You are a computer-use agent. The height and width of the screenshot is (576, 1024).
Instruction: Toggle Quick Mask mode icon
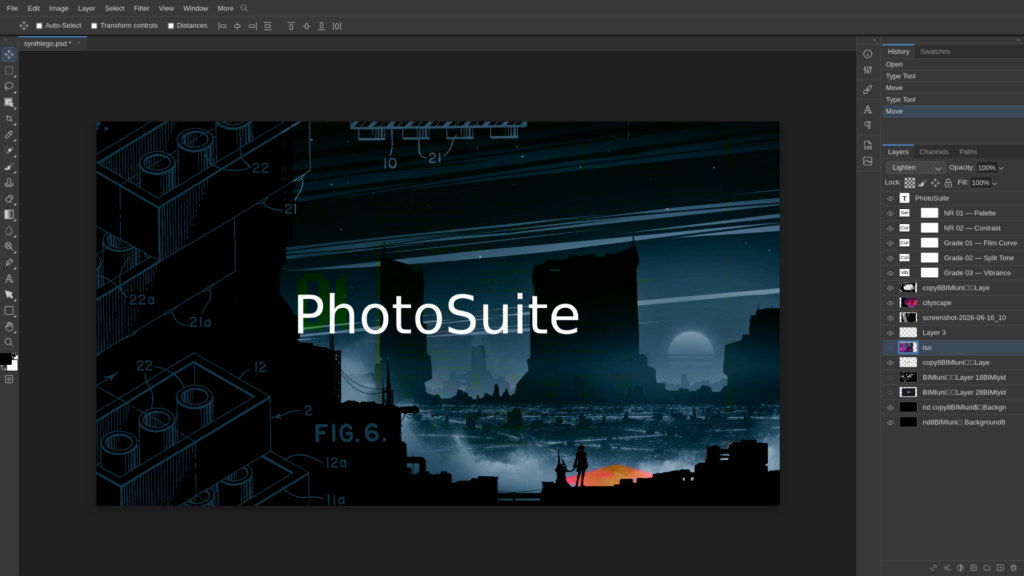(x=9, y=379)
